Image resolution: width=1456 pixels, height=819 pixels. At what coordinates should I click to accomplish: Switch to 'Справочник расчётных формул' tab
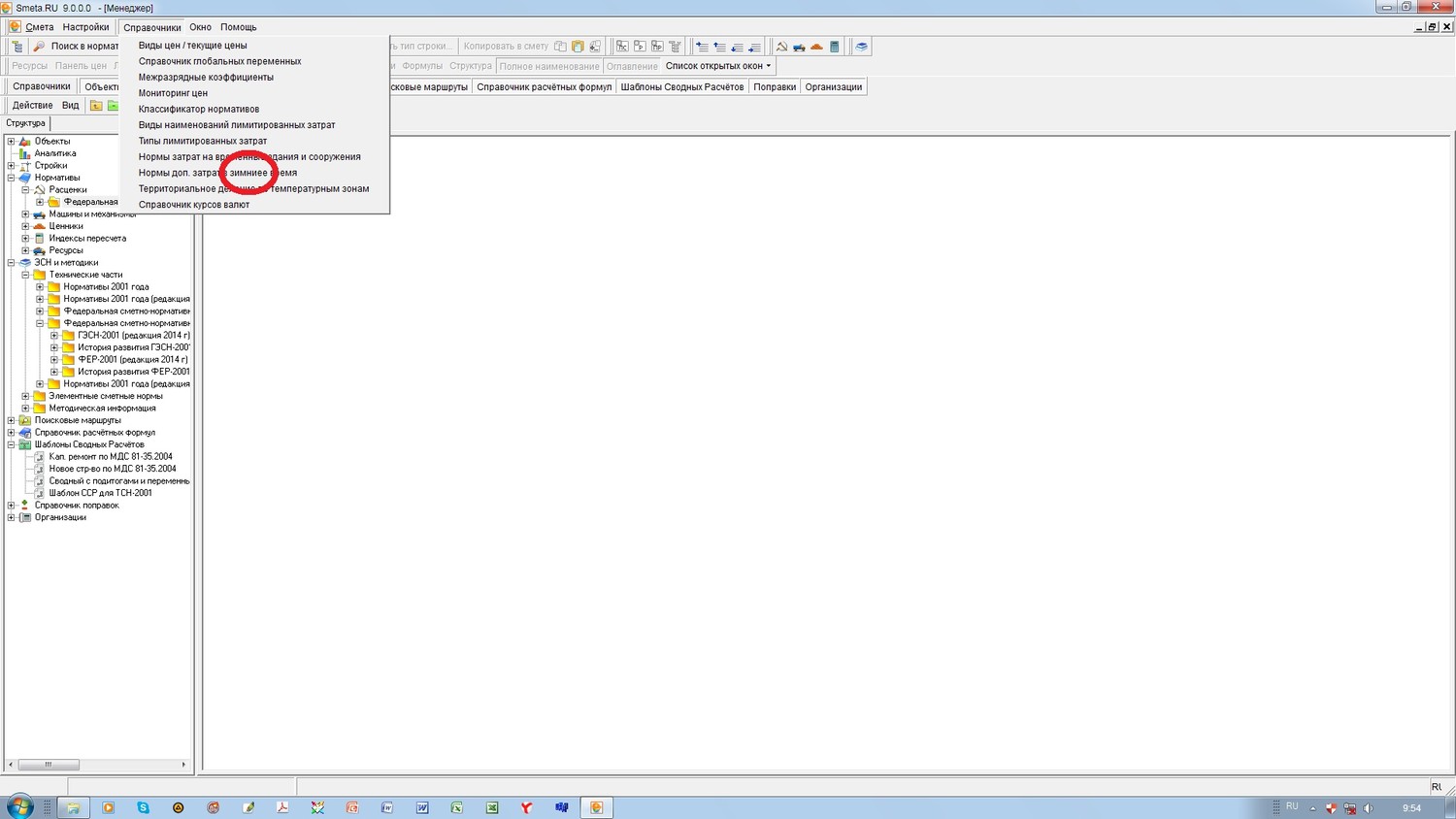[x=545, y=87]
